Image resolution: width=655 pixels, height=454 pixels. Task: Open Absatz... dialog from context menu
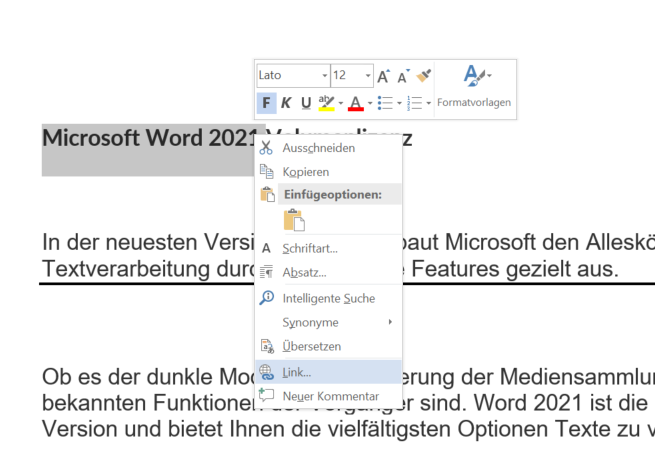(328, 272)
